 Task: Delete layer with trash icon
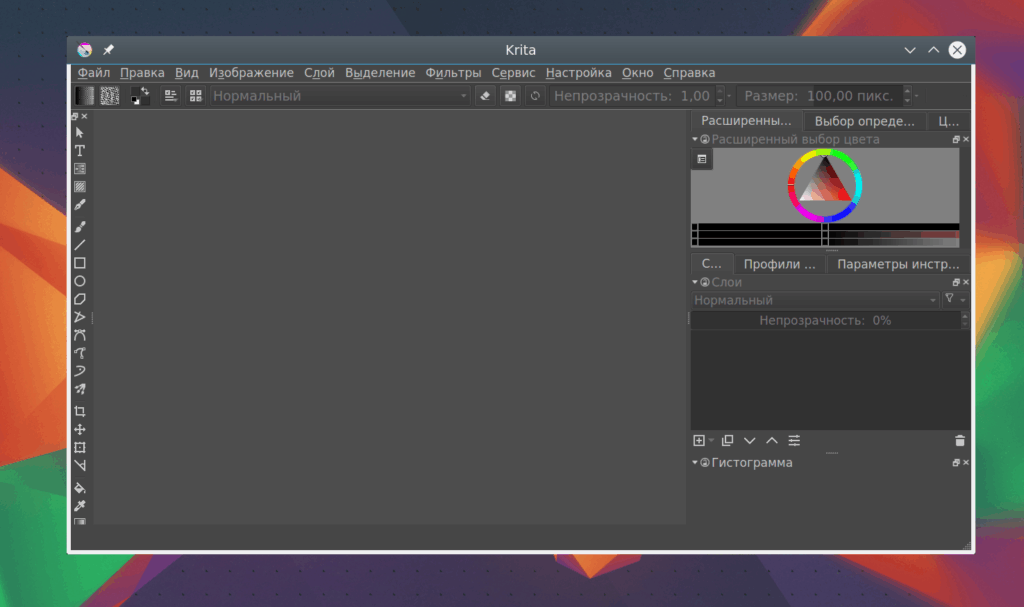[959, 440]
